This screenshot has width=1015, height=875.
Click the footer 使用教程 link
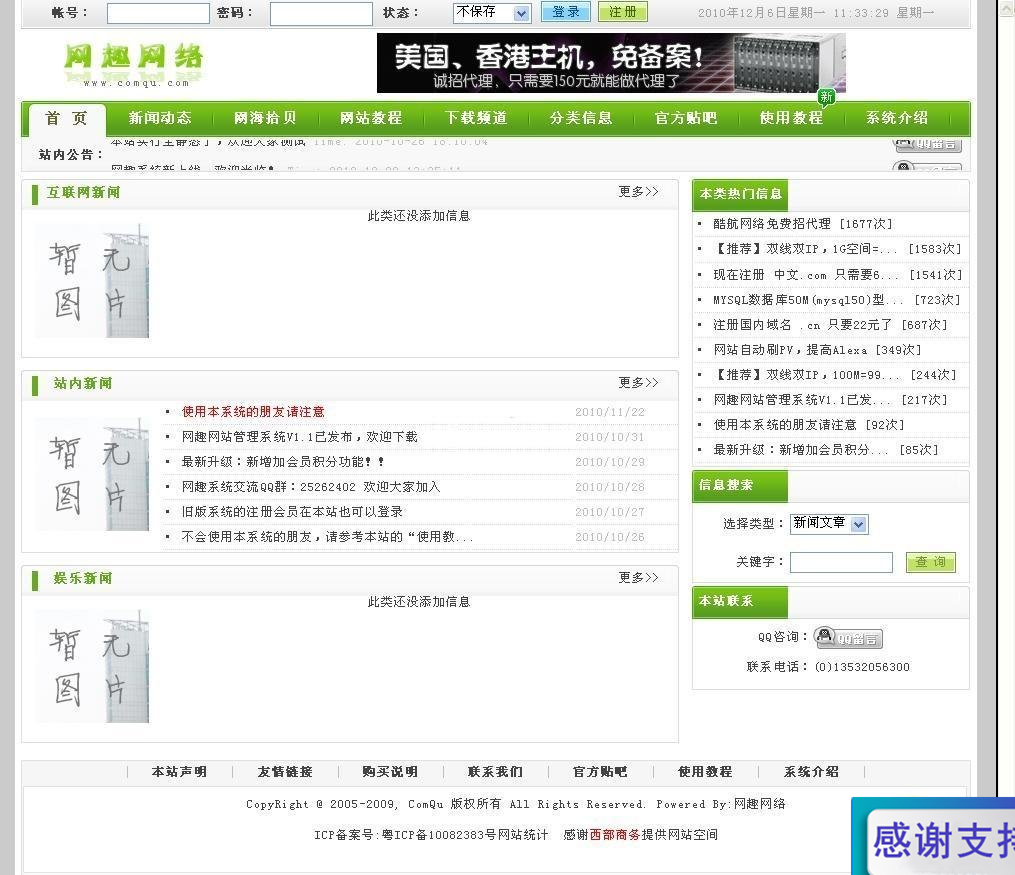(x=705, y=771)
